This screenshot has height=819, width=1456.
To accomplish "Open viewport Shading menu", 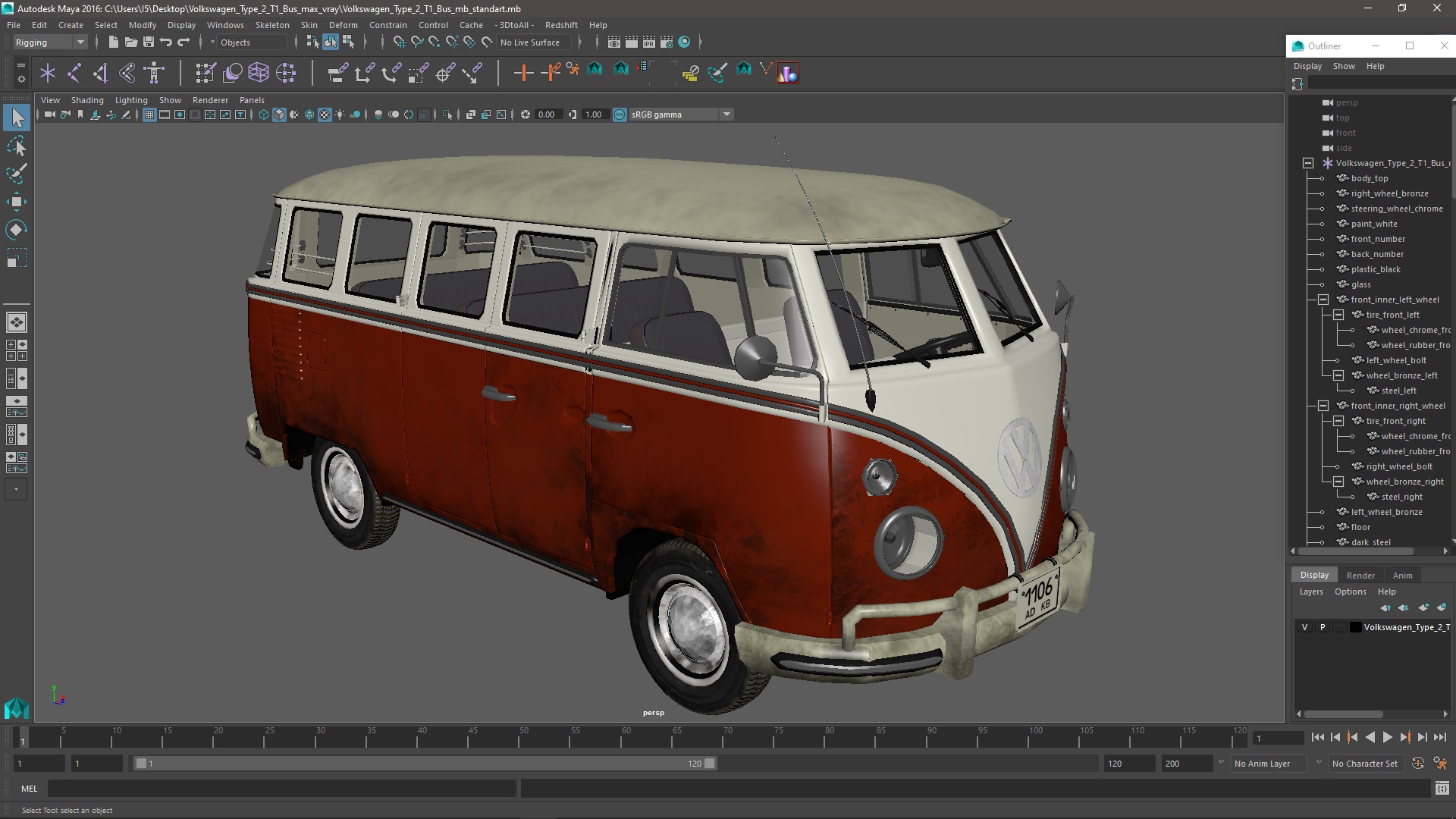I will [x=87, y=100].
